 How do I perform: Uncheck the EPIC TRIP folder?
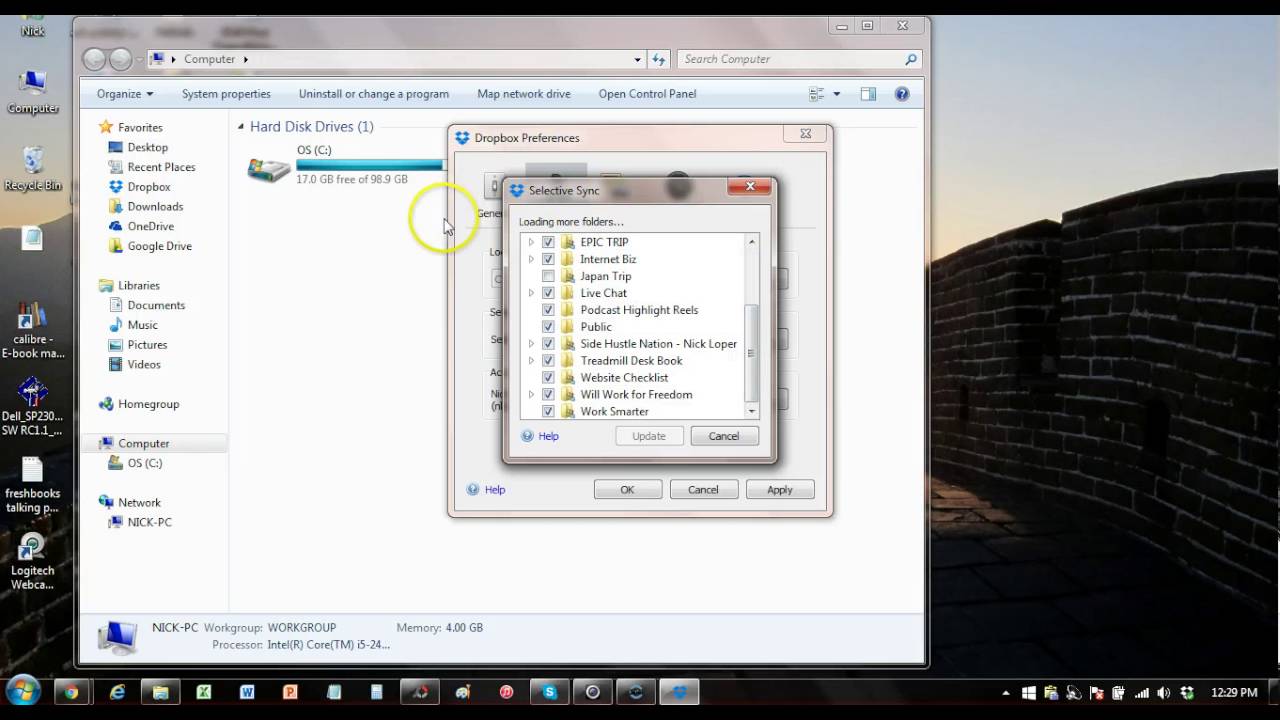pos(548,242)
